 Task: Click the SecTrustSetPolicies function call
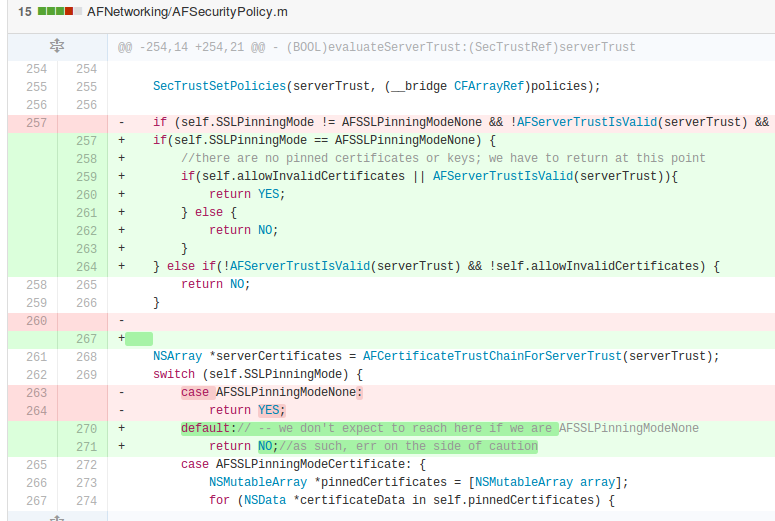click(x=219, y=86)
